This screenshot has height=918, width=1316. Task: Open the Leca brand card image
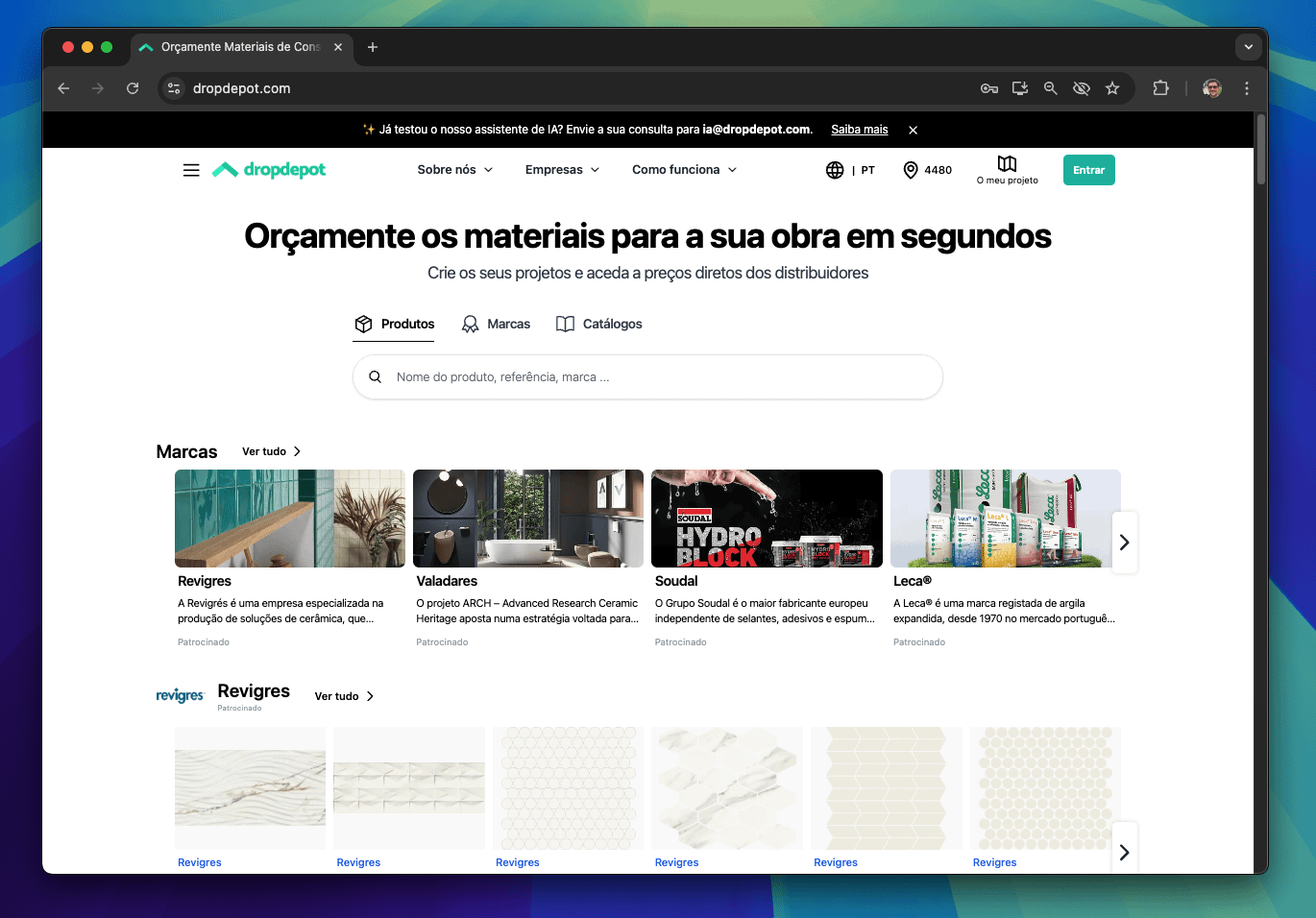[1006, 519]
